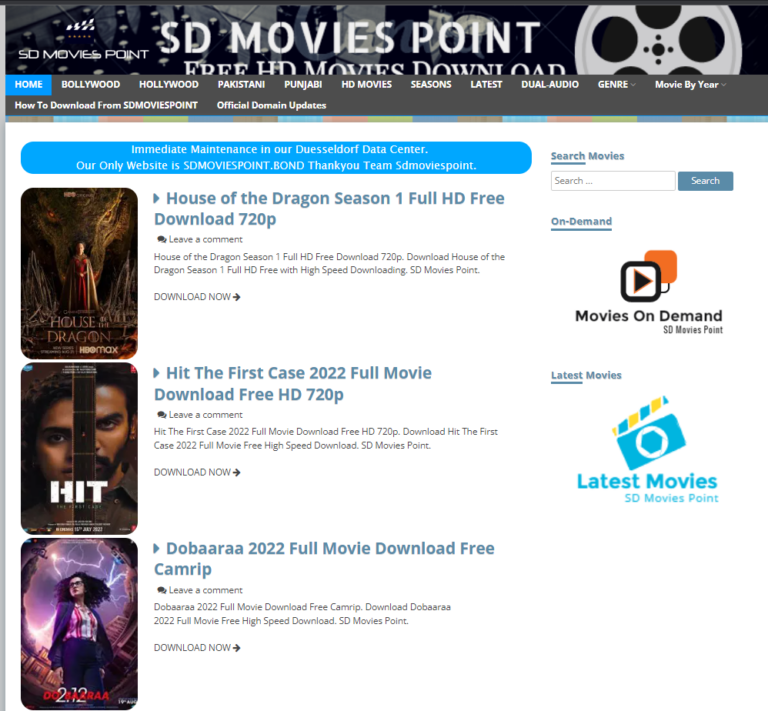Focus the Search movies input field
This screenshot has height=711, width=768.
613,181
